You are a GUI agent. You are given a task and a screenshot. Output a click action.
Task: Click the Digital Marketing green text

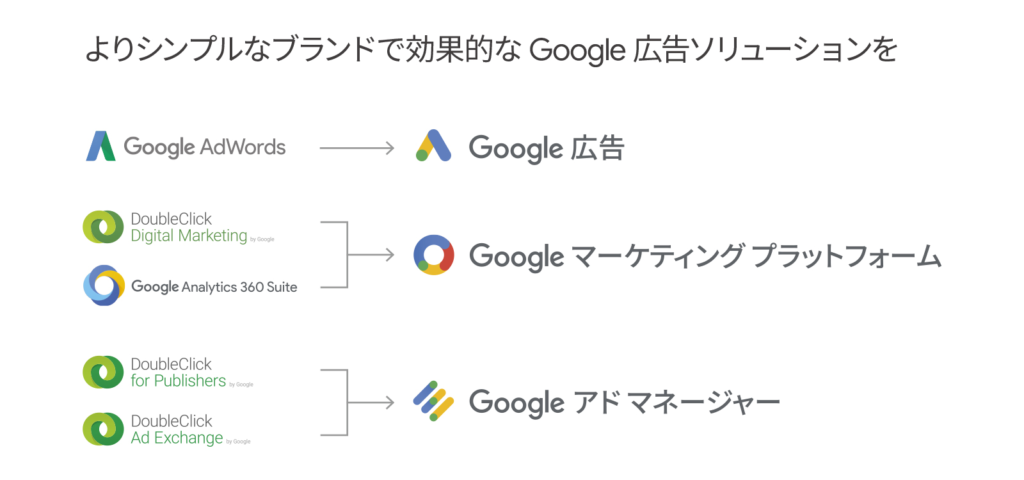tap(189, 237)
